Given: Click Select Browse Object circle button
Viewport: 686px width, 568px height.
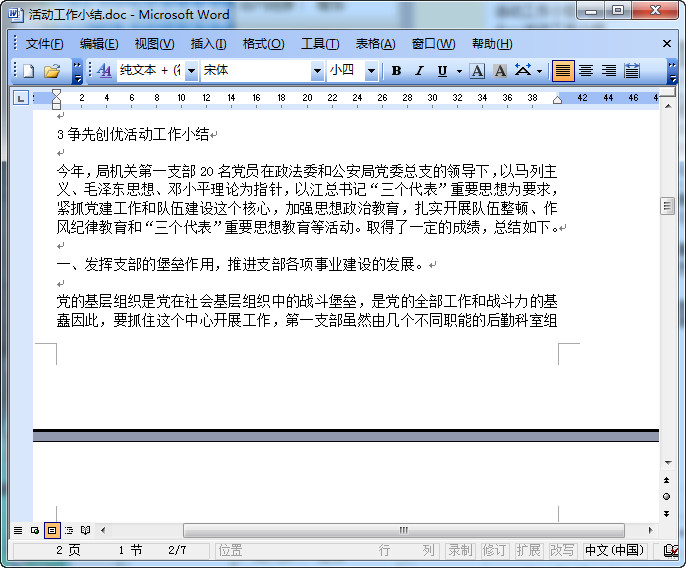Looking at the screenshot, I should [666, 496].
